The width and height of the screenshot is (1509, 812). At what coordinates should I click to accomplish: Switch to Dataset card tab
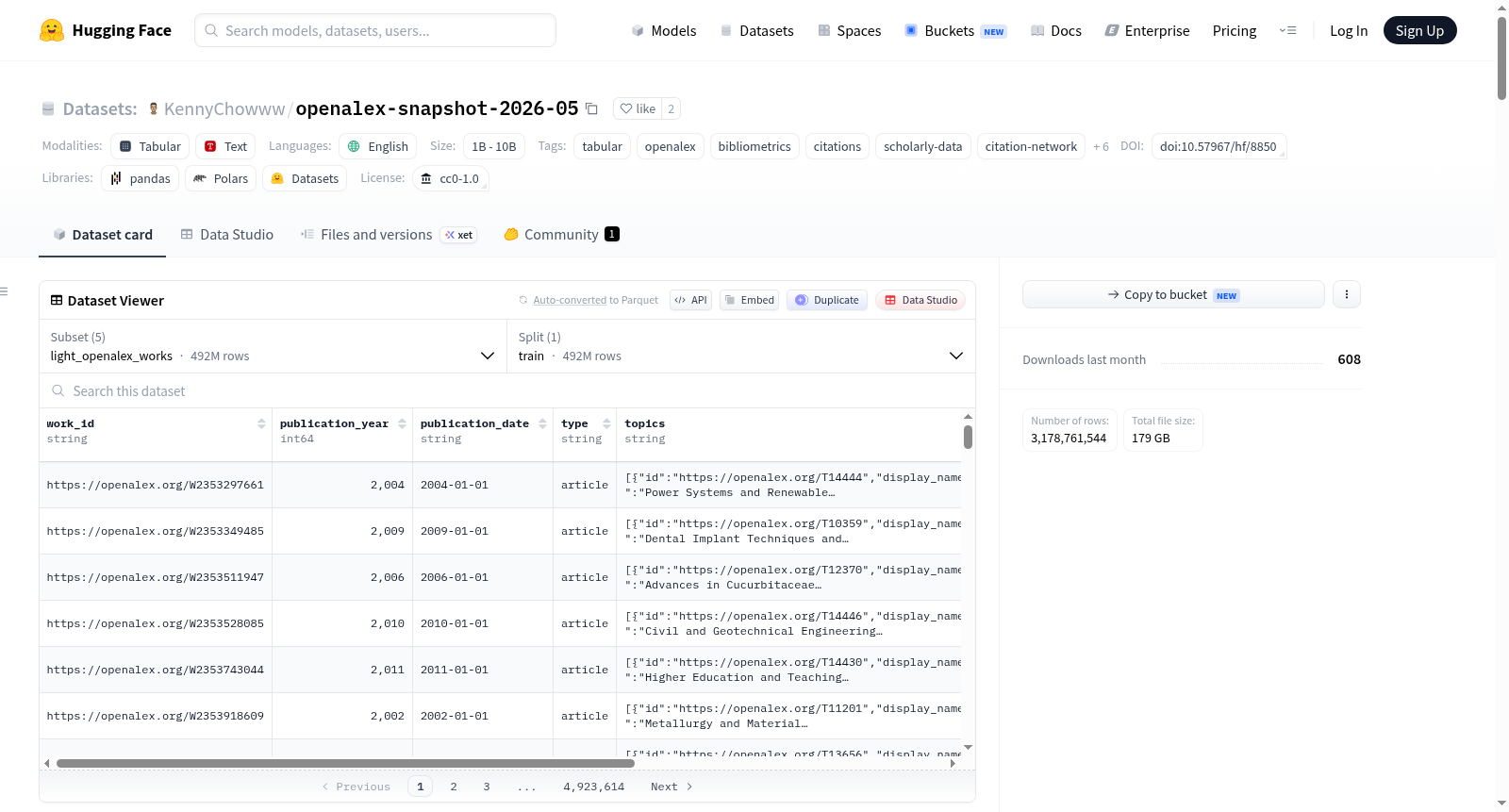click(x=102, y=234)
